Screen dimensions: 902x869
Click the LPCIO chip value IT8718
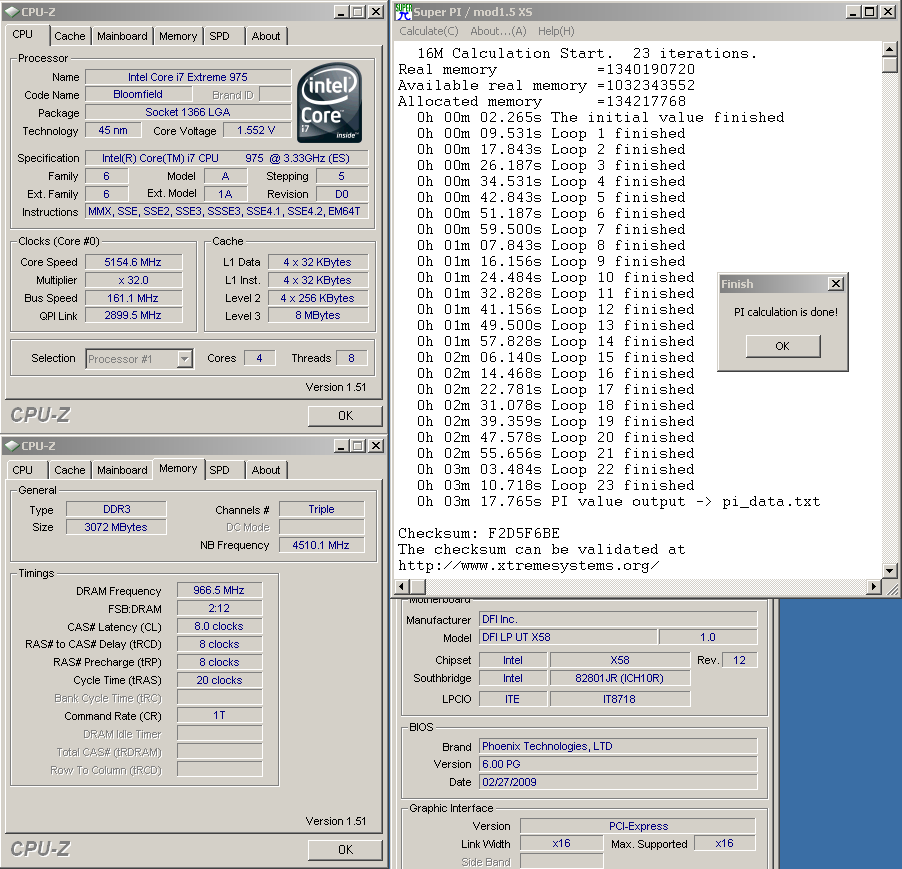pos(620,699)
